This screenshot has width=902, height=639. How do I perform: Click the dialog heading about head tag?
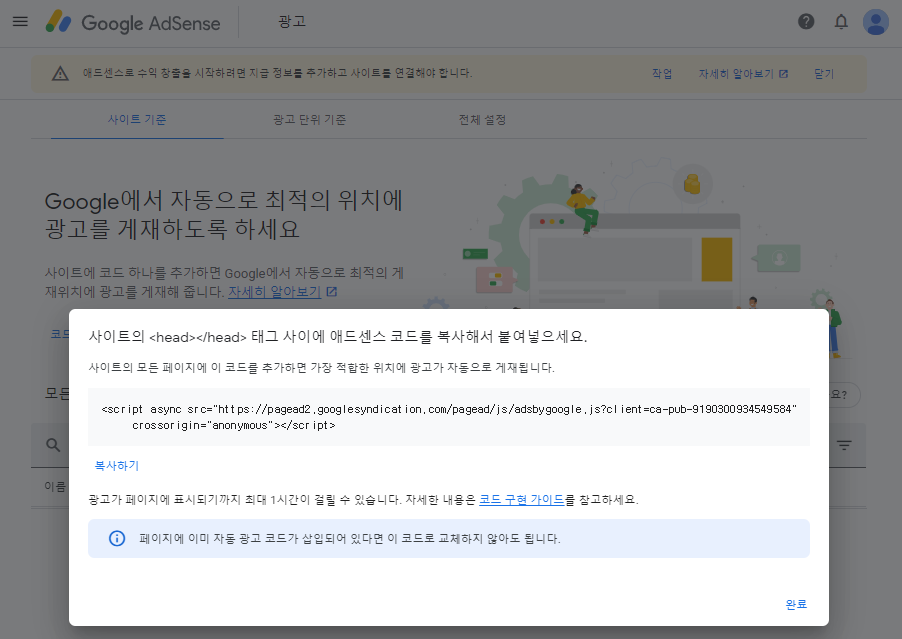(338, 336)
